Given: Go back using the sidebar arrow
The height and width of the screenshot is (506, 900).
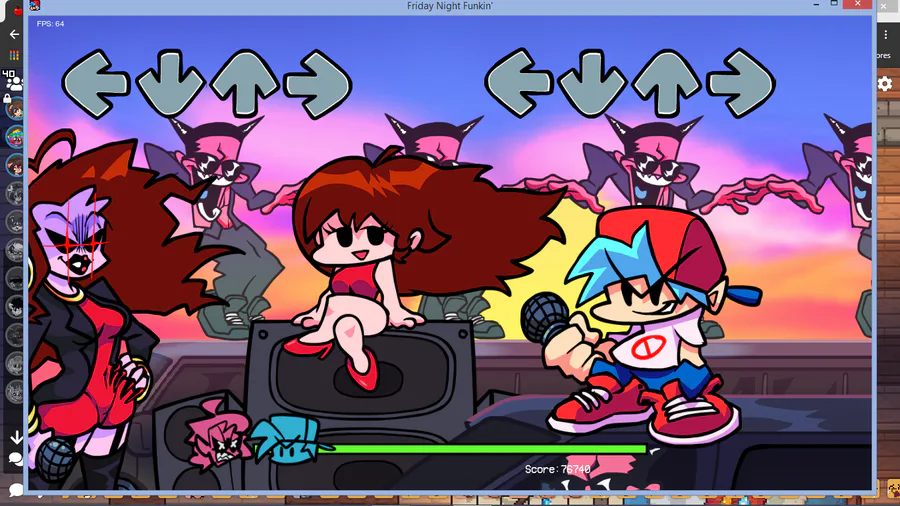Looking at the screenshot, I should (x=14, y=34).
